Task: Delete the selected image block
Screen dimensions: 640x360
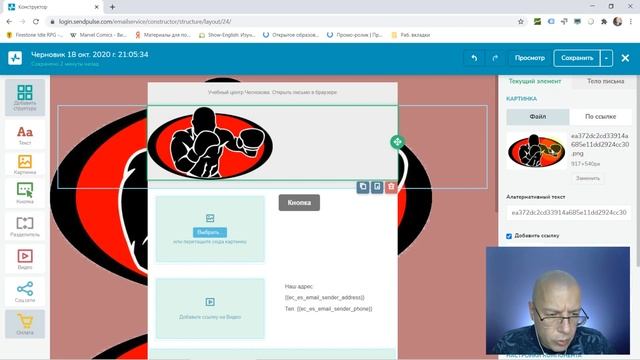Action: click(x=391, y=187)
